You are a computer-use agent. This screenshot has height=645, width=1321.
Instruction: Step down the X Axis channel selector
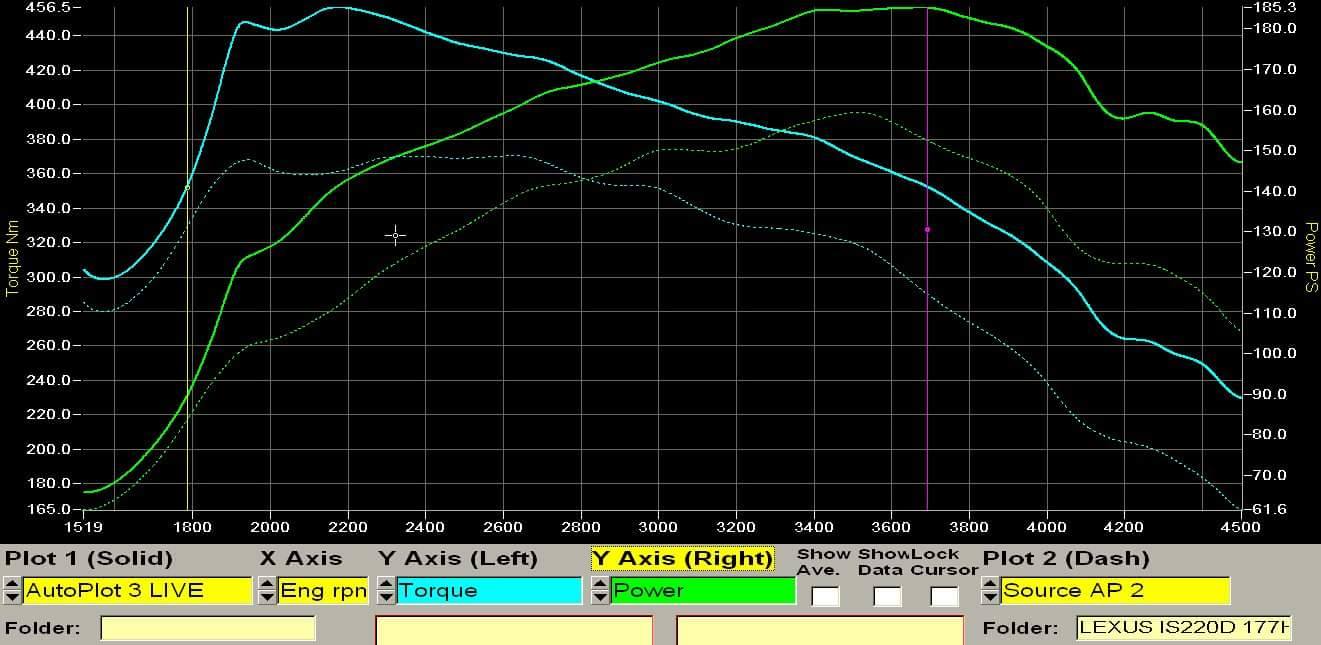click(265, 596)
